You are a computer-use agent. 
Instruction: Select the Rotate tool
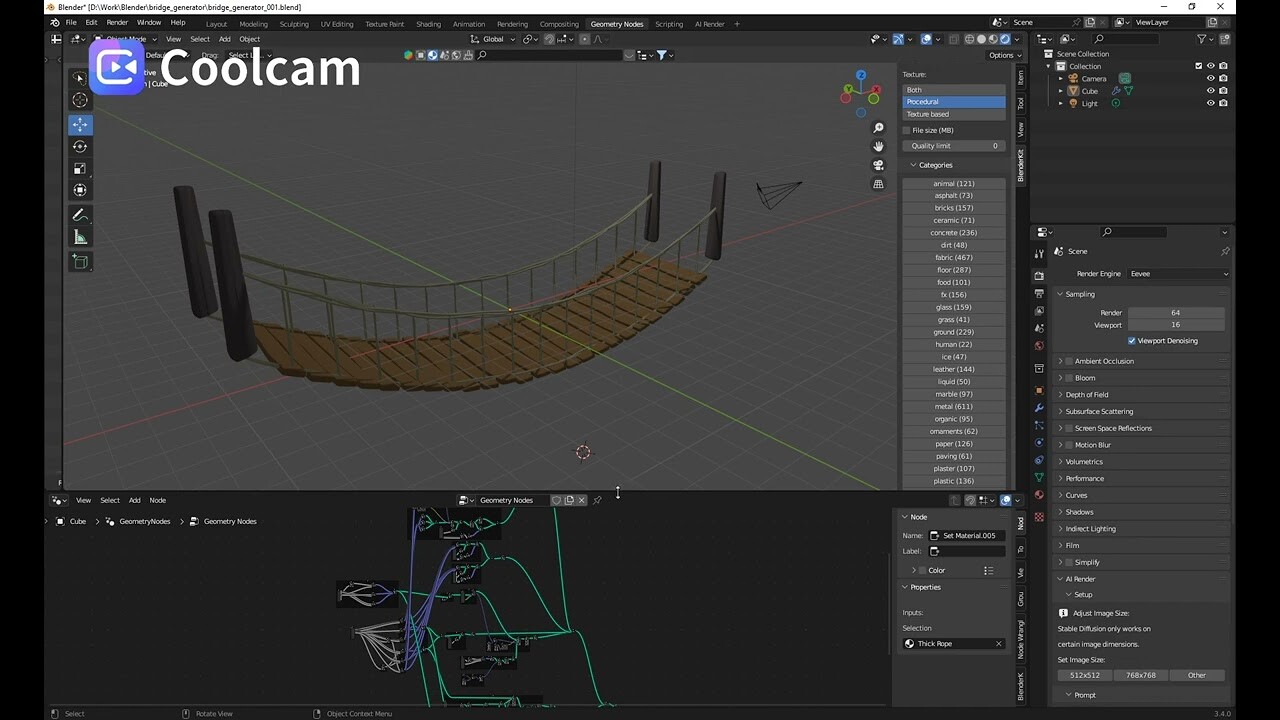pyautogui.click(x=80, y=146)
